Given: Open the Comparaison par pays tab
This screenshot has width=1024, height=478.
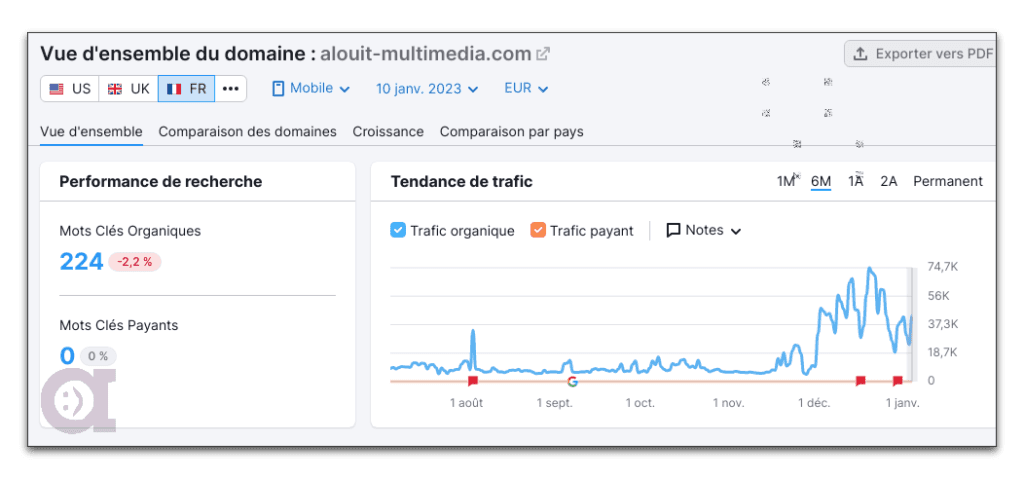Looking at the screenshot, I should (511, 131).
